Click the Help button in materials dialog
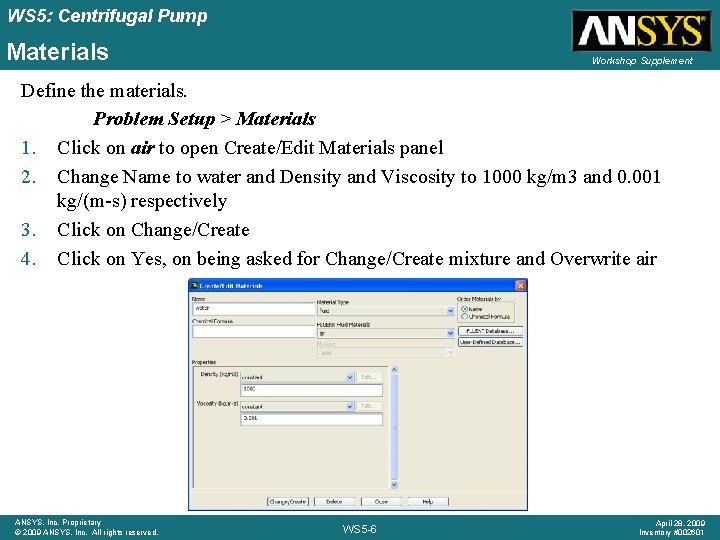Image resolution: width=720 pixels, height=540 pixels. point(428,501)
